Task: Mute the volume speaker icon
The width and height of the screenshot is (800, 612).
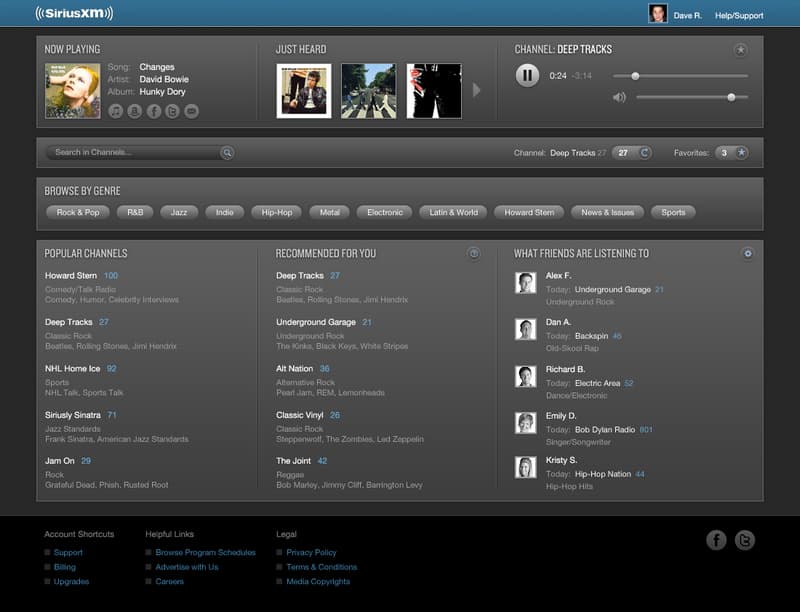Action: pos(619,97)
